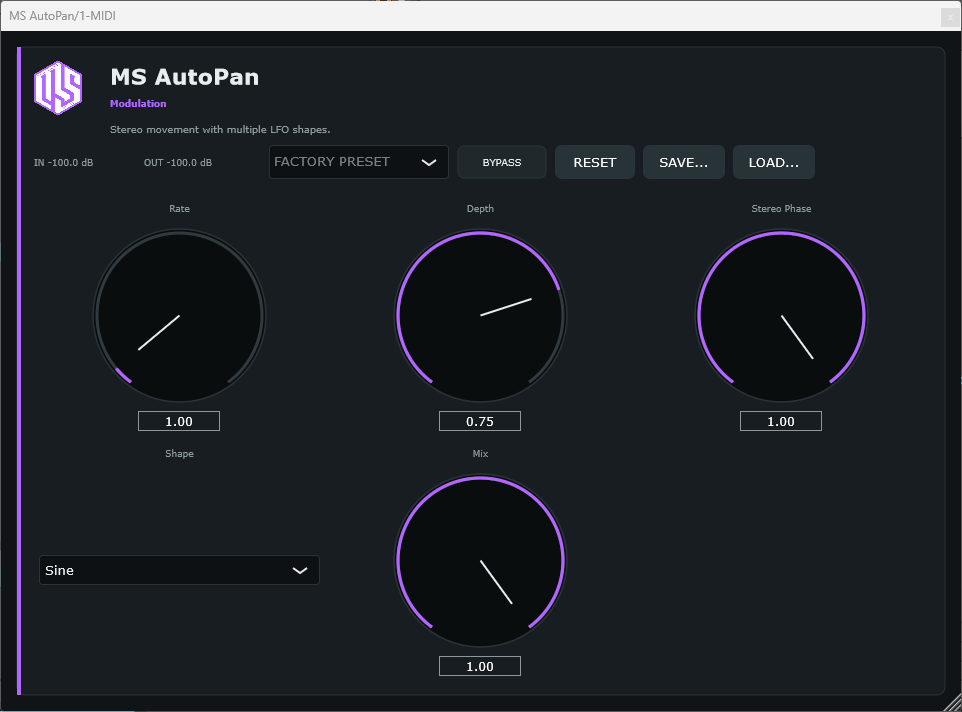
Task: Click the Mix knob
Action: pos(480,561)
